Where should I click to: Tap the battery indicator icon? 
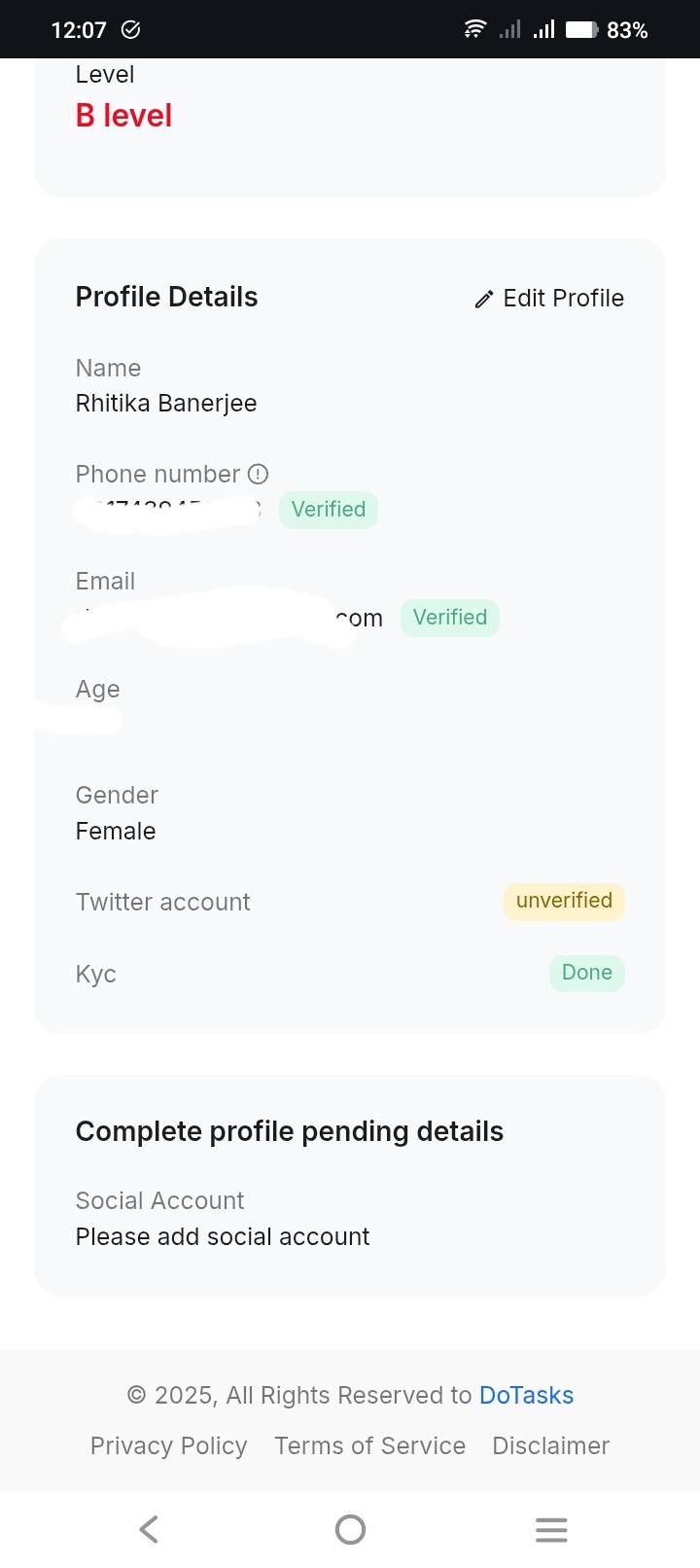click(581, 29)
